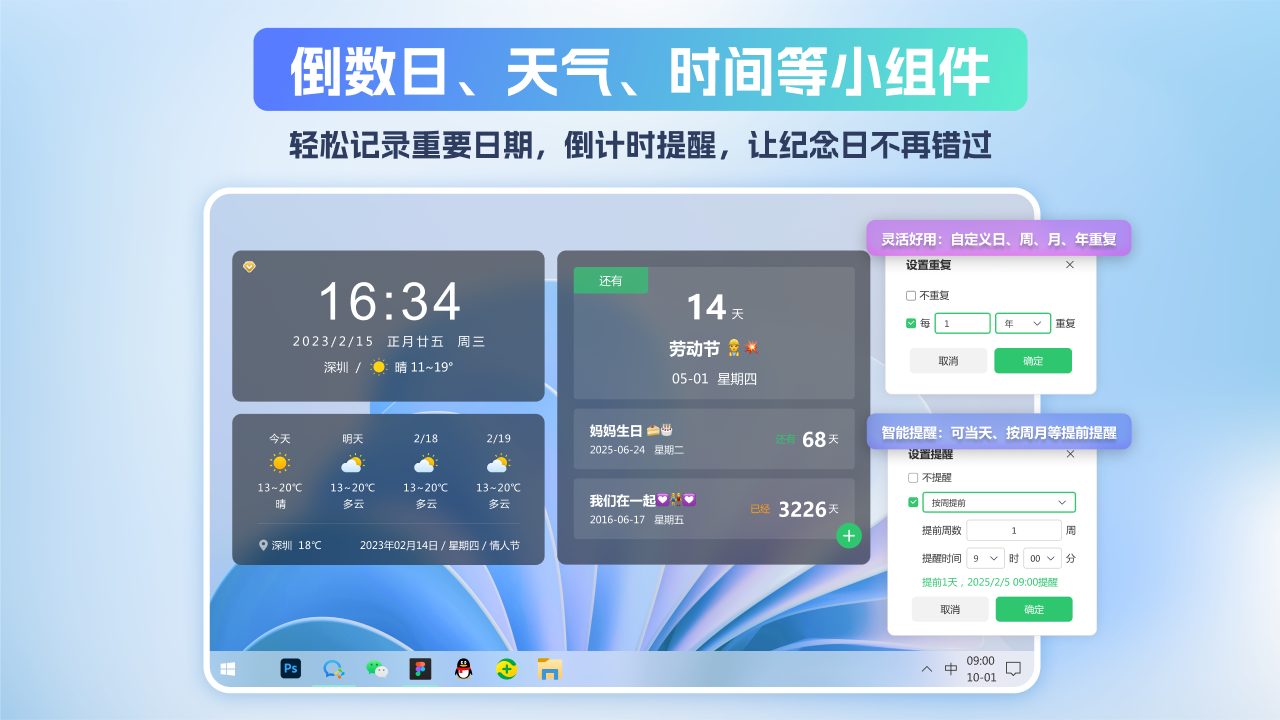Open Photoshop from the taskbar
Image resolution: width=1280 pixels, height=720 pixels.
(x=291, y=669)
